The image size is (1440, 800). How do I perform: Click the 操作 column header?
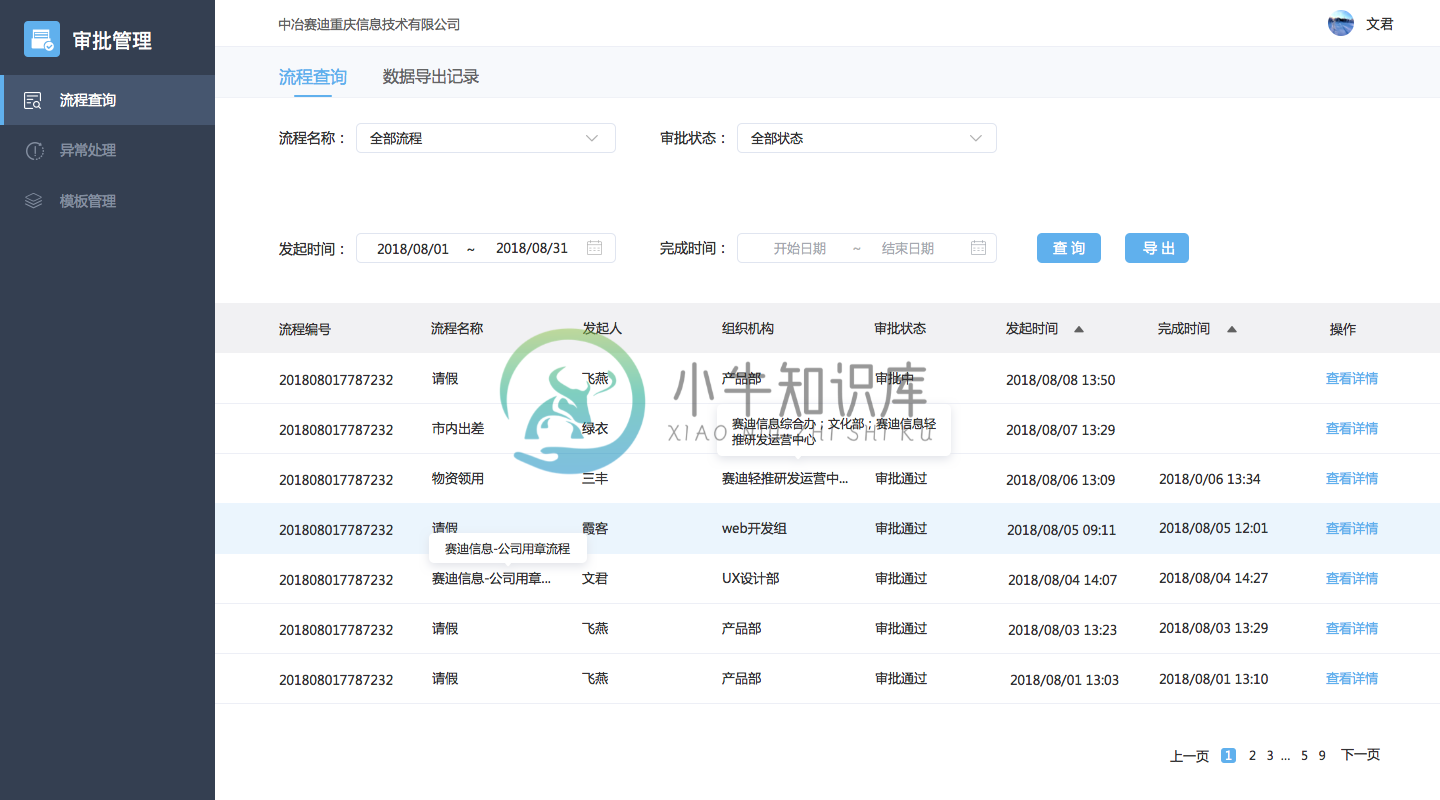(1343, 330)
